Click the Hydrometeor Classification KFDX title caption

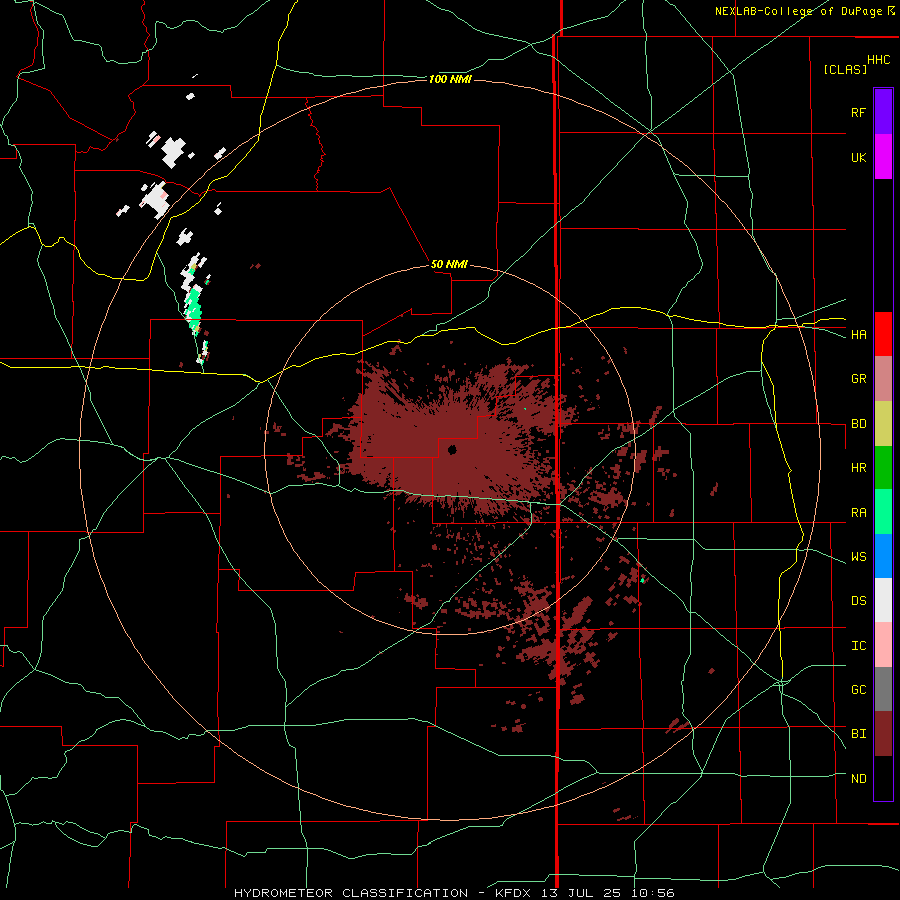click(454, 893)
